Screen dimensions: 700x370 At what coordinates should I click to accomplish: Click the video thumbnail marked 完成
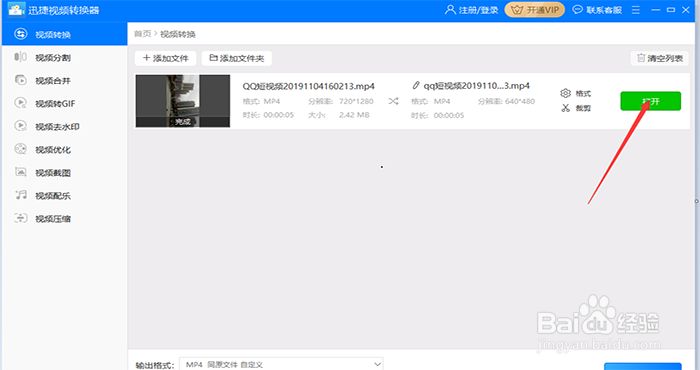[x=183, y=101]
